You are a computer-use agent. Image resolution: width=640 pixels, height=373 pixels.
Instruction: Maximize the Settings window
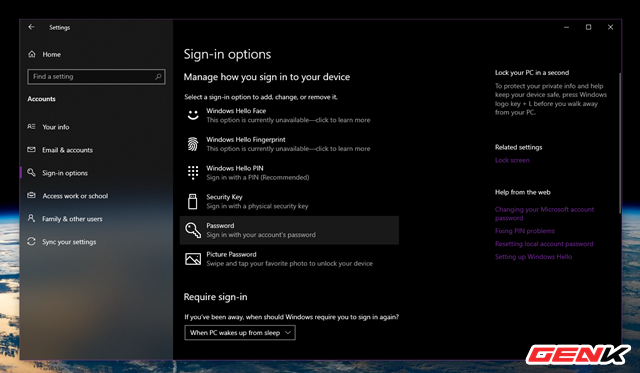coord(588,27)
